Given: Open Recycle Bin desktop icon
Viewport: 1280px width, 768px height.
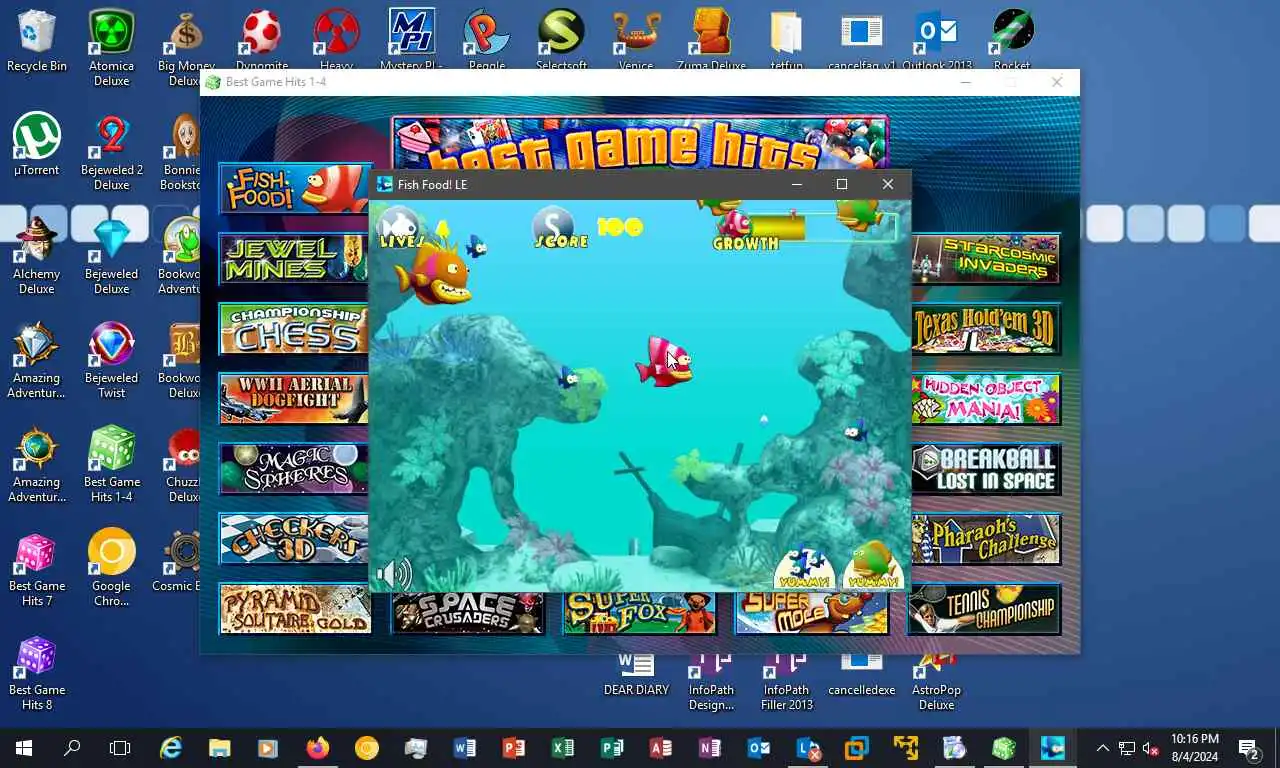Looking at the screenshot, I should click(x=37, y=41).
